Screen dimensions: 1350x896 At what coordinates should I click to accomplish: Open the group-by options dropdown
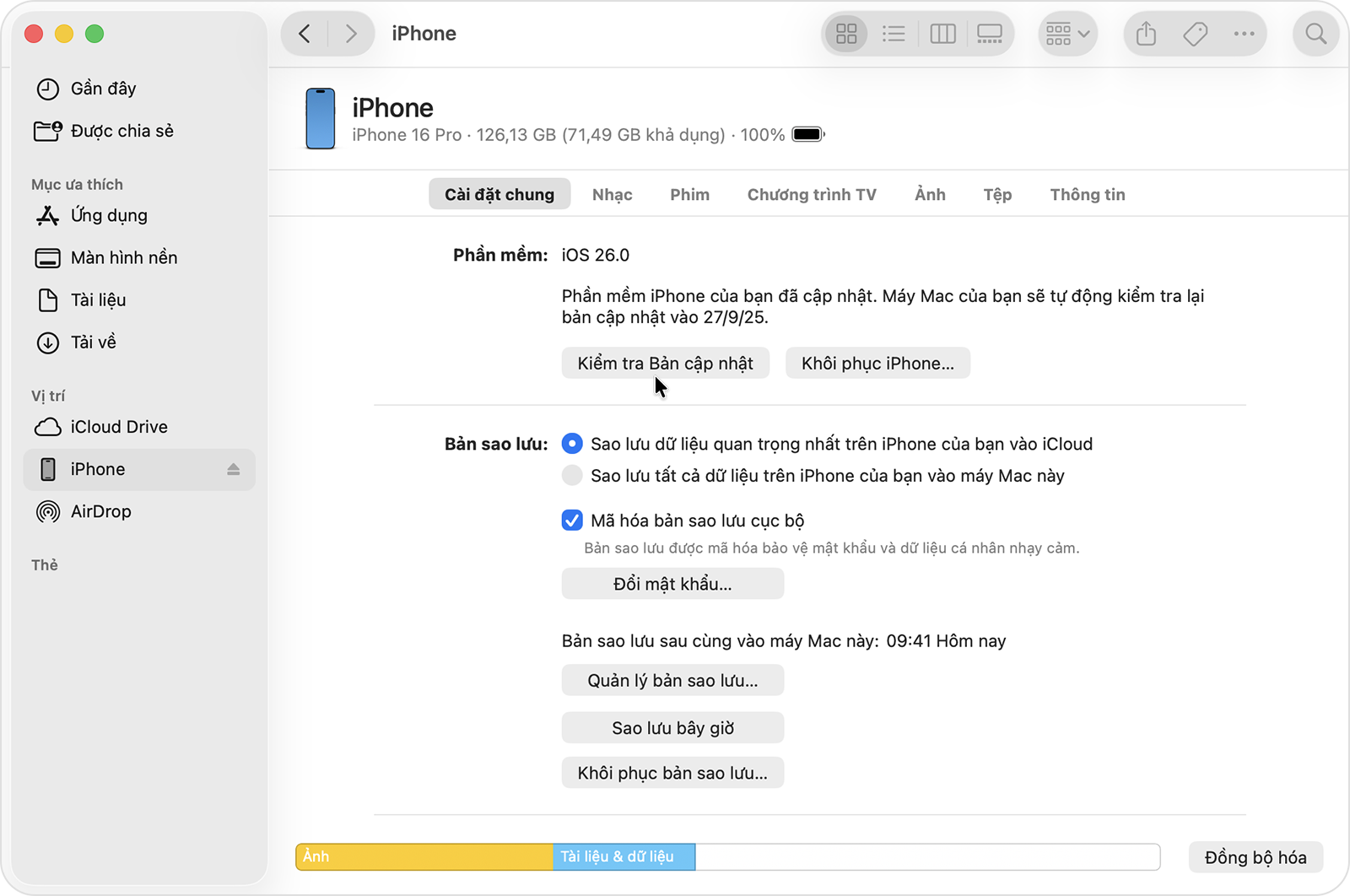tap(1067, 34)
